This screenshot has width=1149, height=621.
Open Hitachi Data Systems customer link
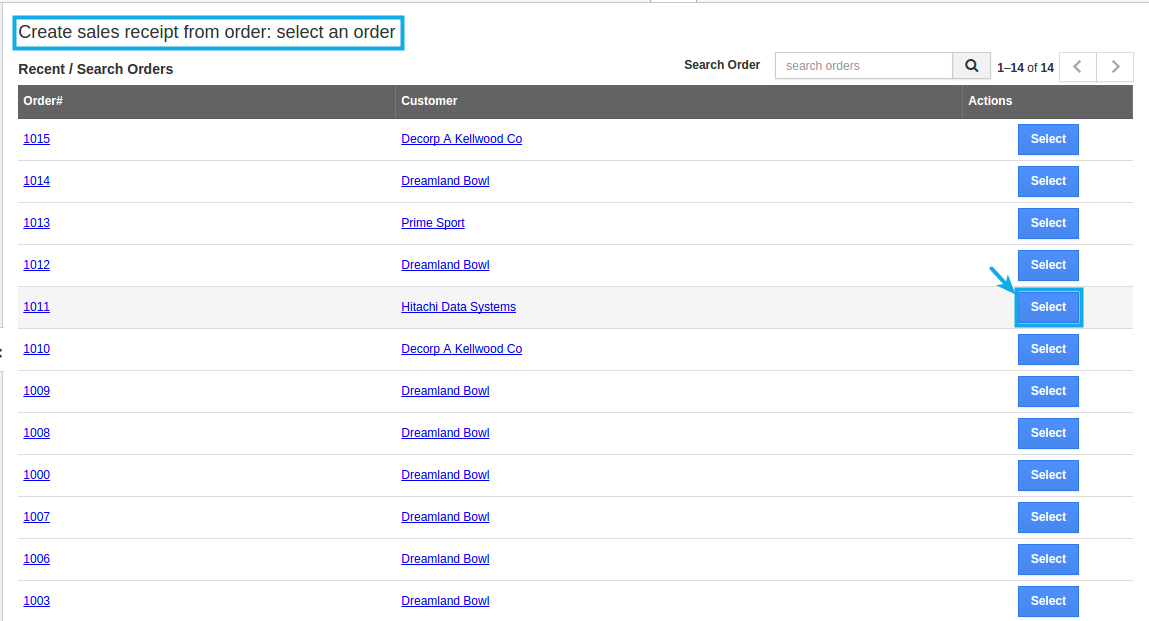[458, 307]
